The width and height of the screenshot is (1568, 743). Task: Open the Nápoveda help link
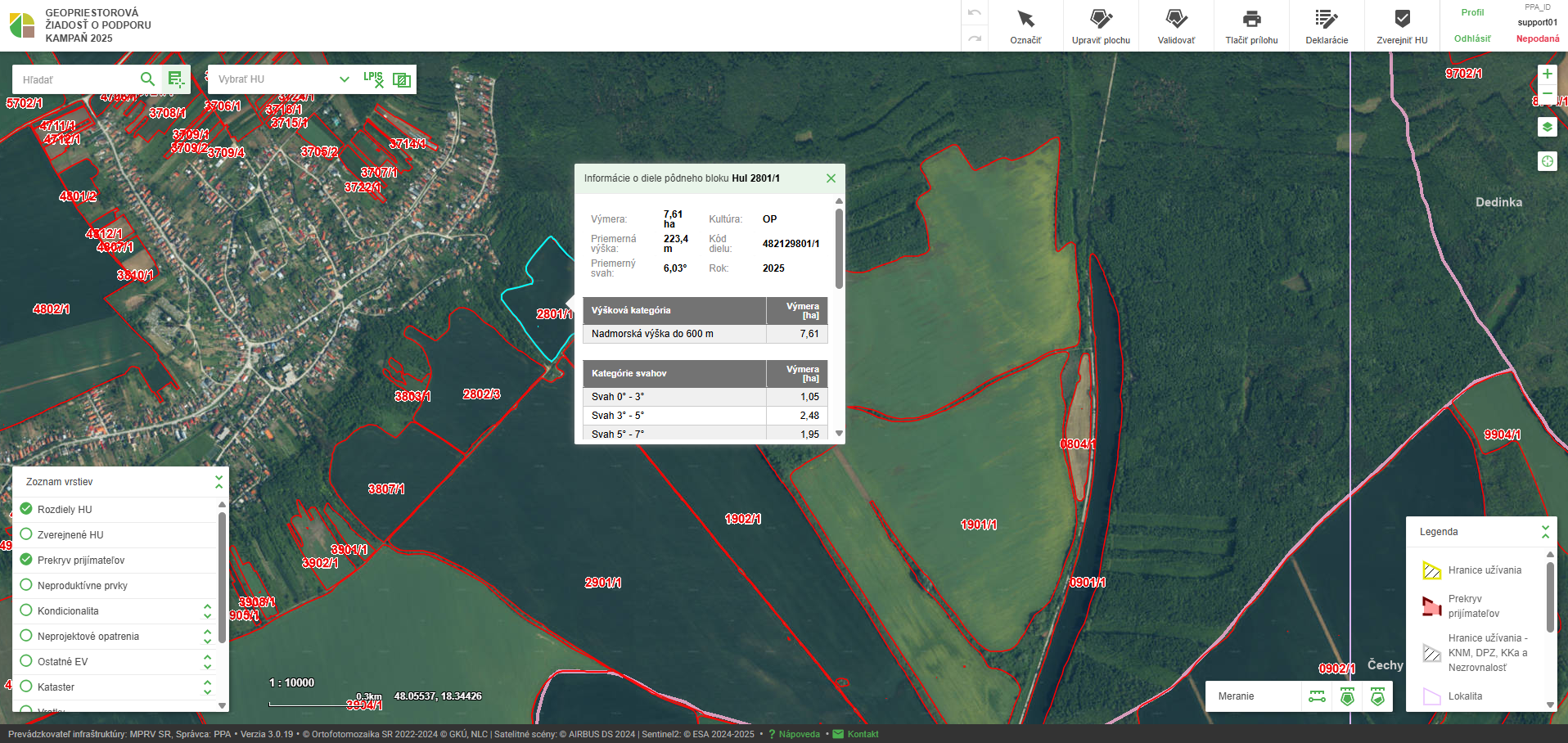(799, 734)
